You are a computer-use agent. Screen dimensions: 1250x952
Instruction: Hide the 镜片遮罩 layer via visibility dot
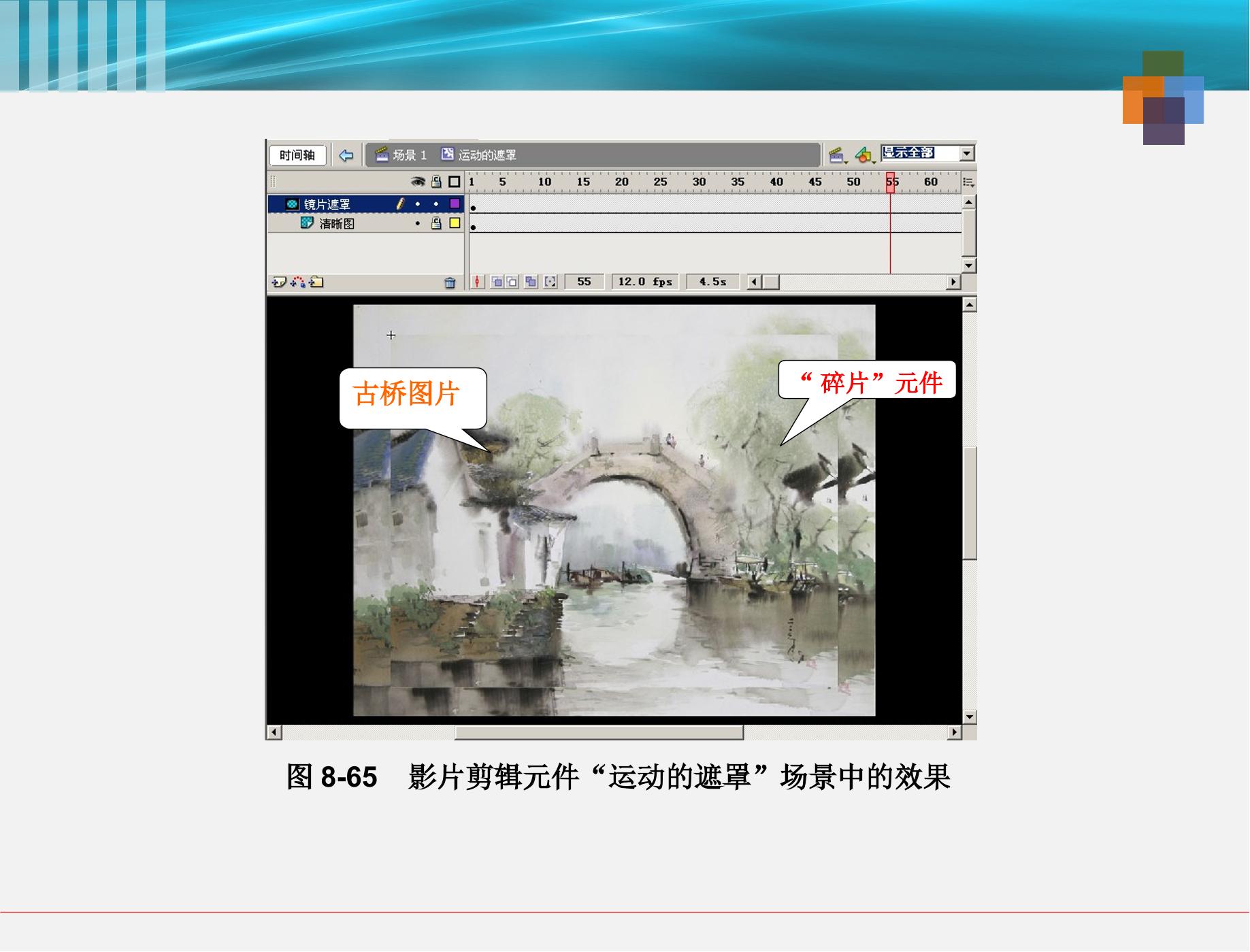pyautogui.click(x=418, y=204)
